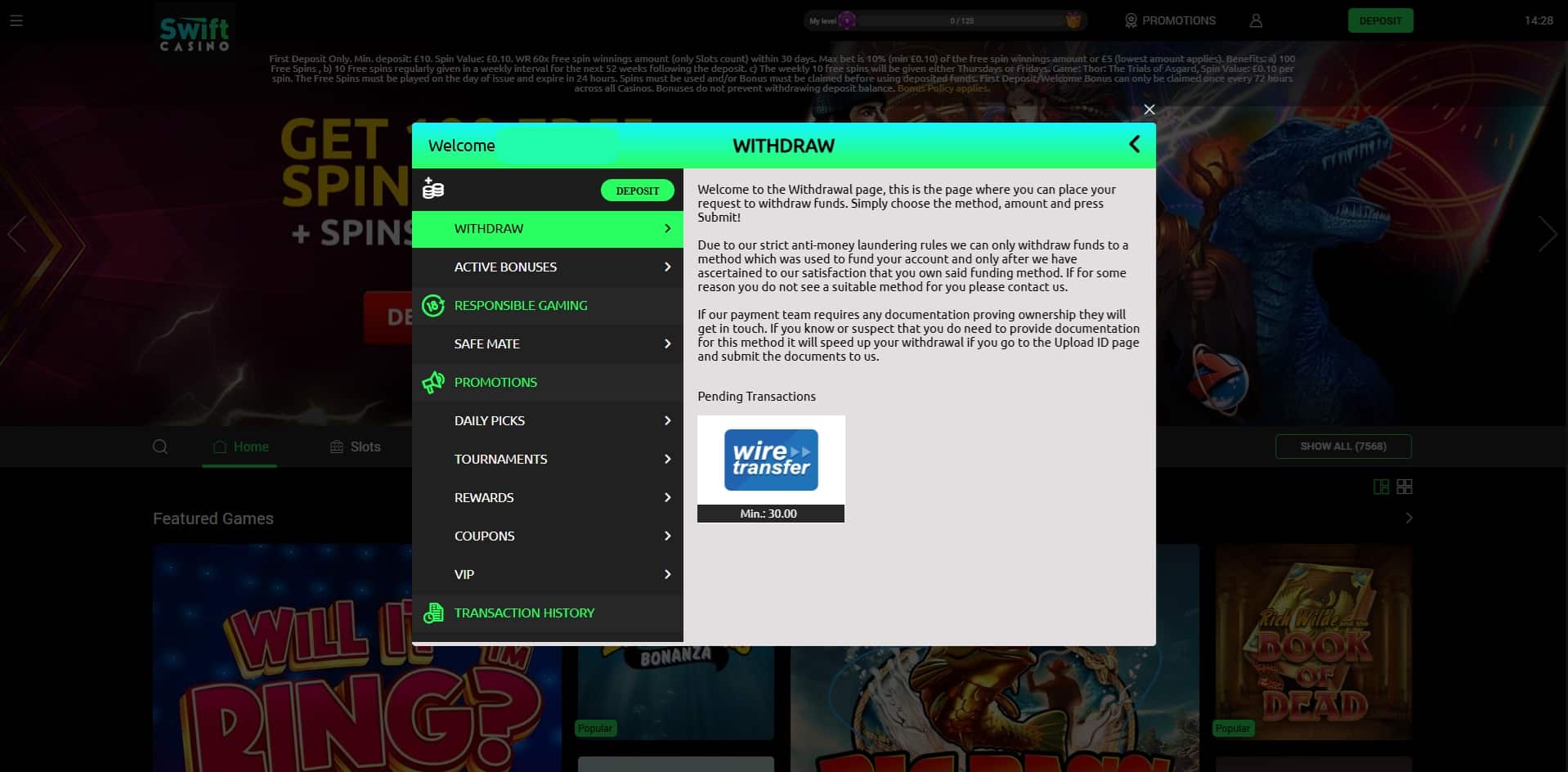
Task: Open Transaction History in sidebar
Action: (524, 613)
